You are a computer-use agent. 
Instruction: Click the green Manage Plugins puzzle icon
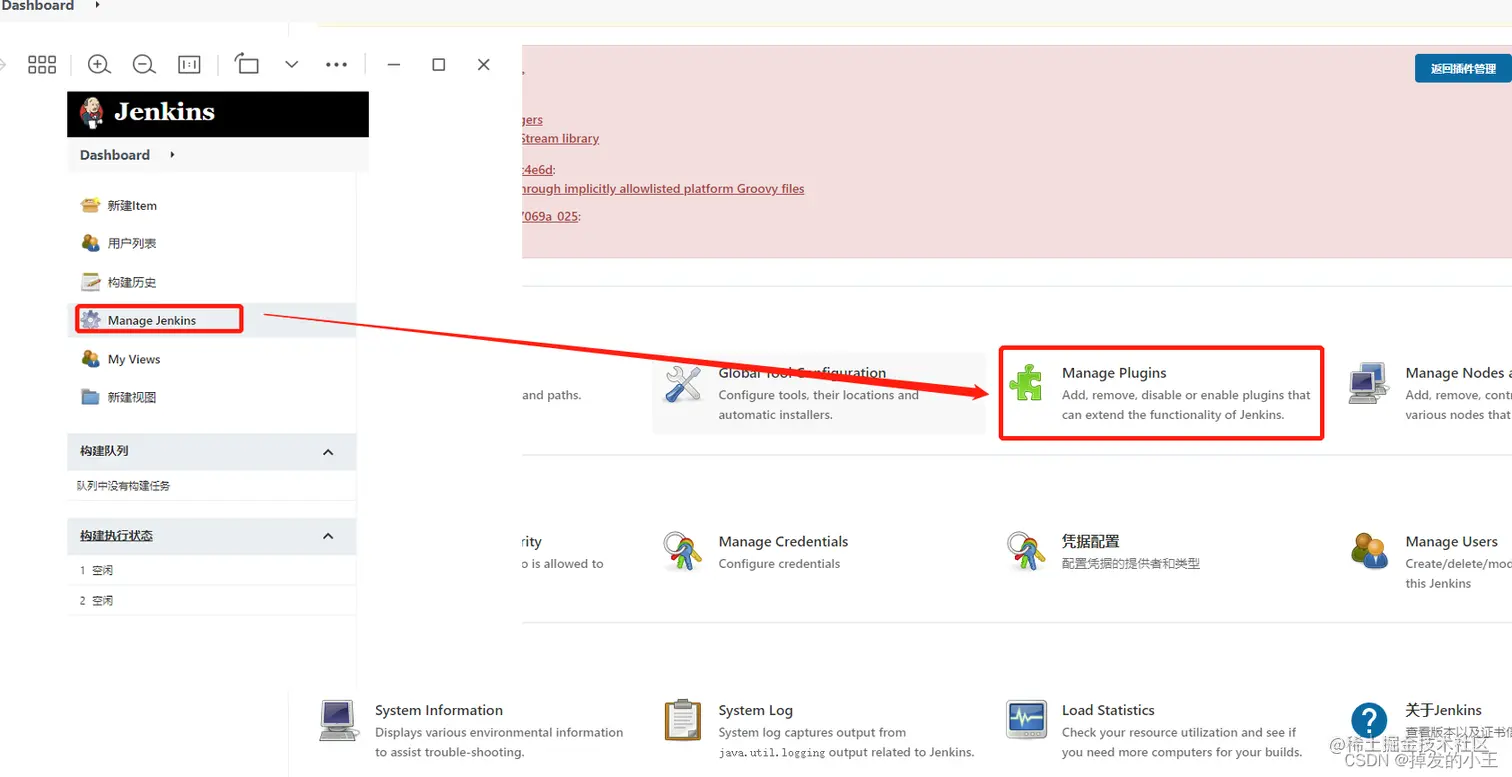pos(1026,383)
